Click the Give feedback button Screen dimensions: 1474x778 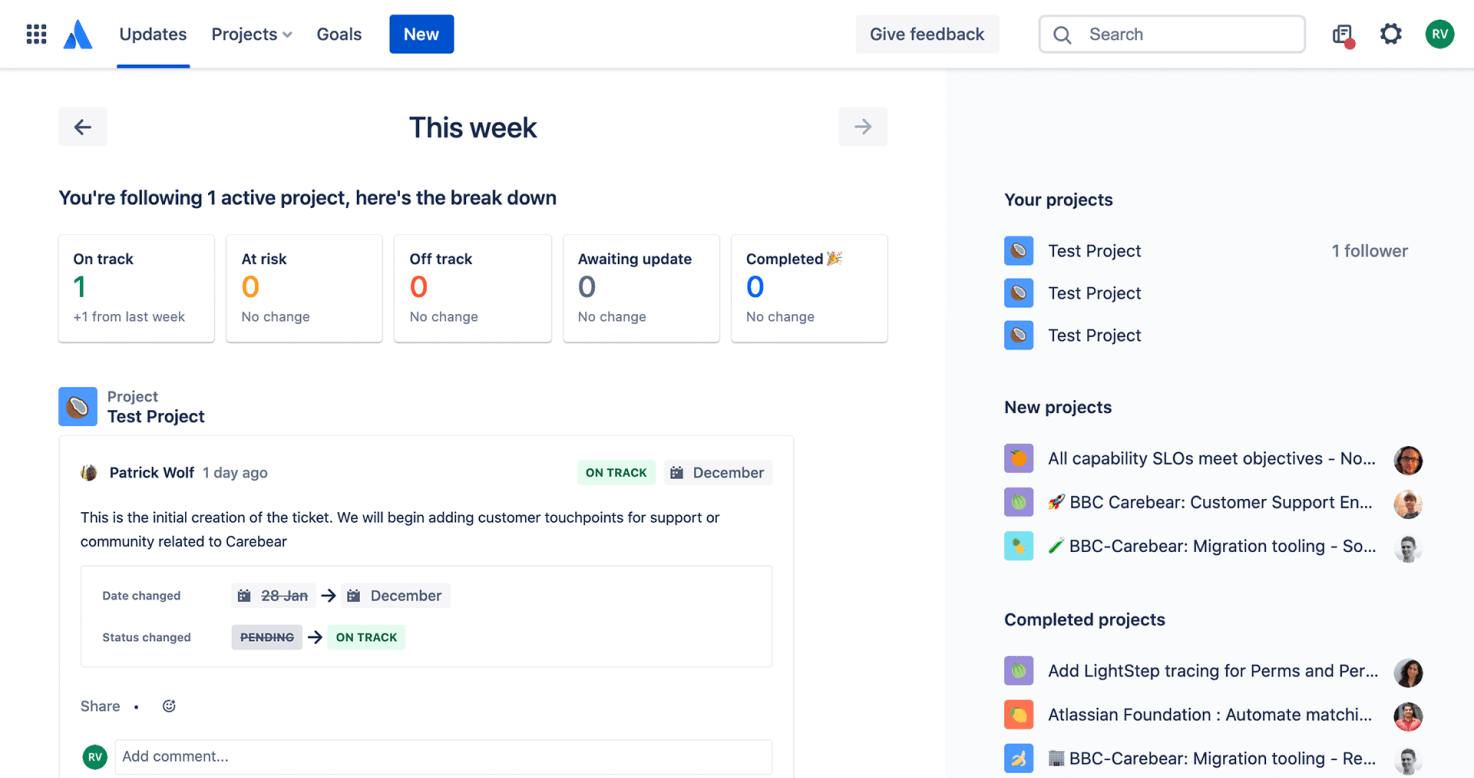click(x=926, y=33)
